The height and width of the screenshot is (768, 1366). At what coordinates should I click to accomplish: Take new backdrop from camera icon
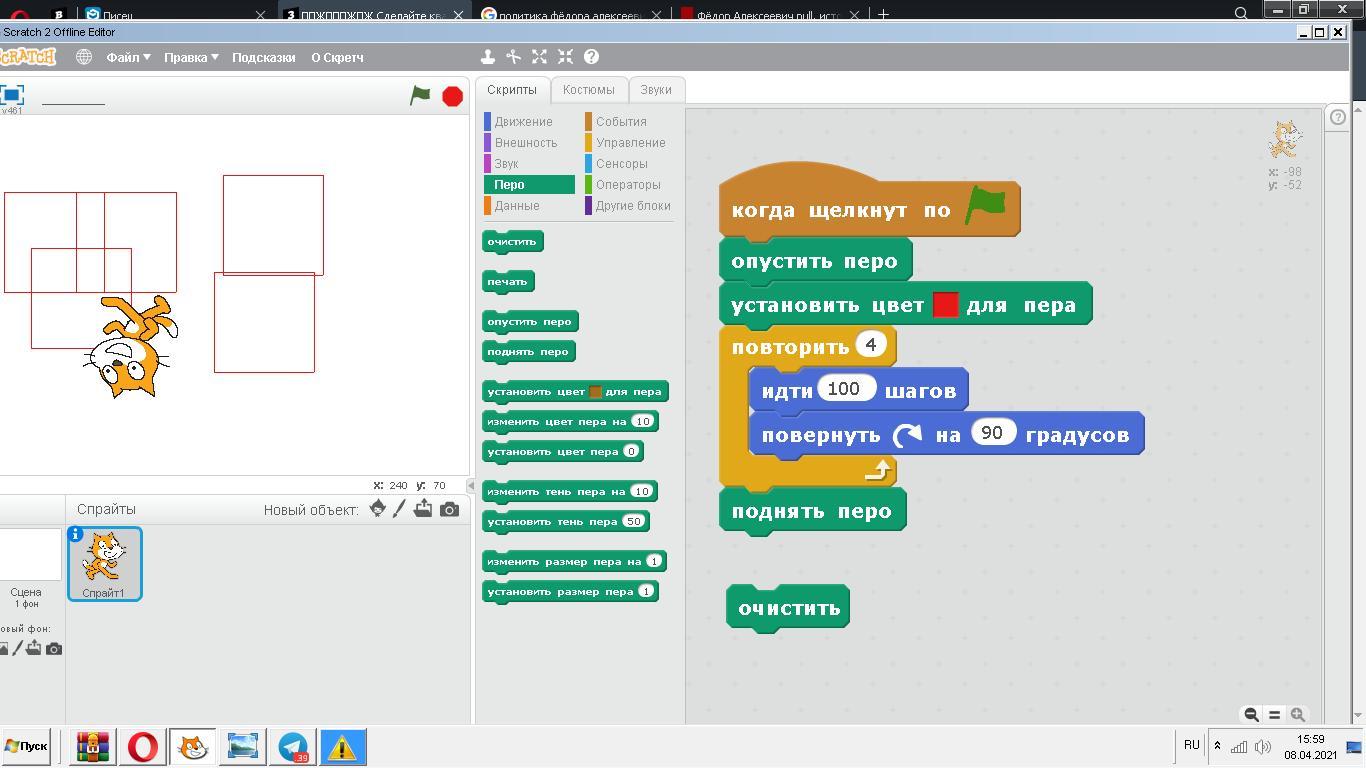(54, 648)
